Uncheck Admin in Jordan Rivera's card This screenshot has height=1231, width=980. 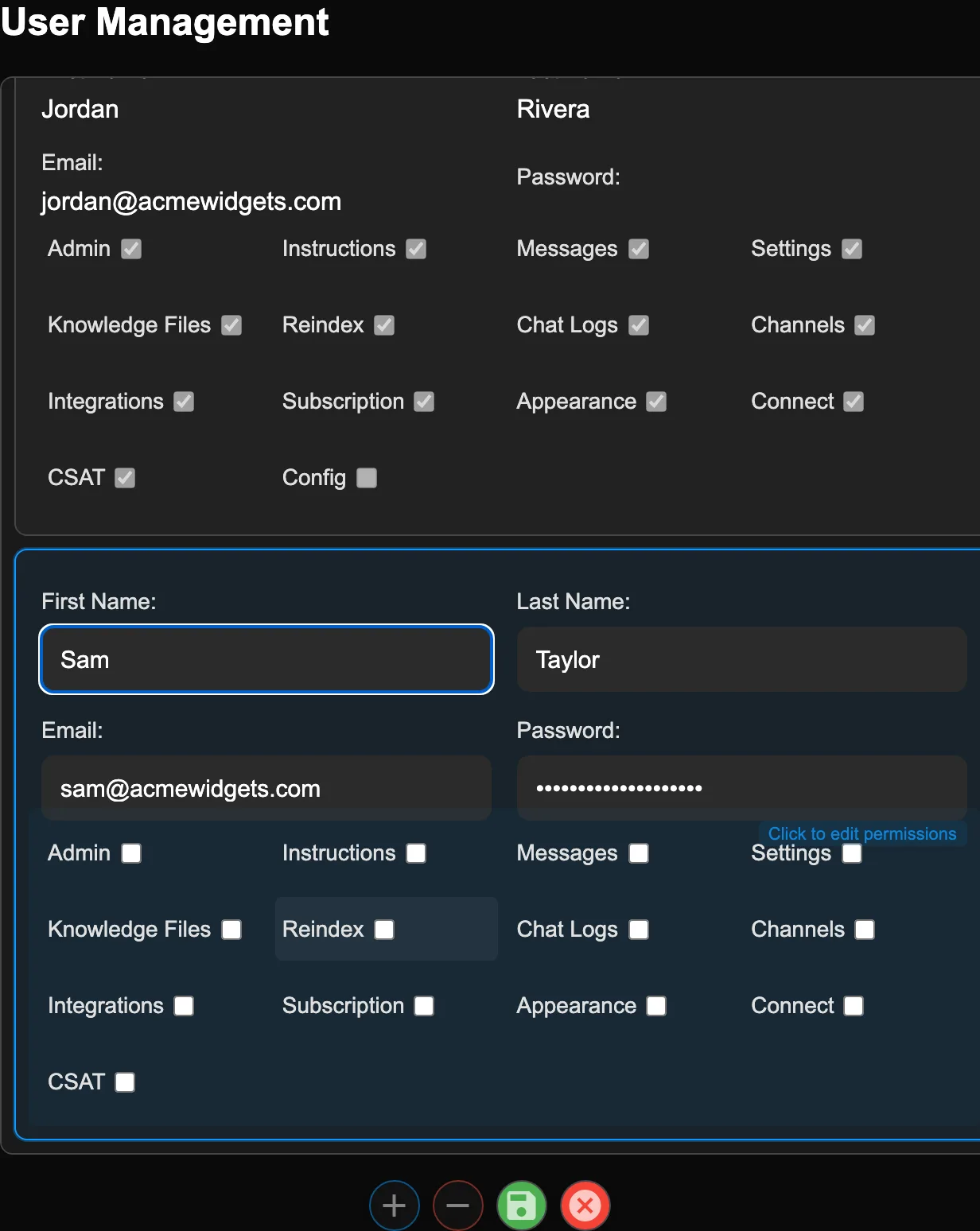tap(131, 249)
